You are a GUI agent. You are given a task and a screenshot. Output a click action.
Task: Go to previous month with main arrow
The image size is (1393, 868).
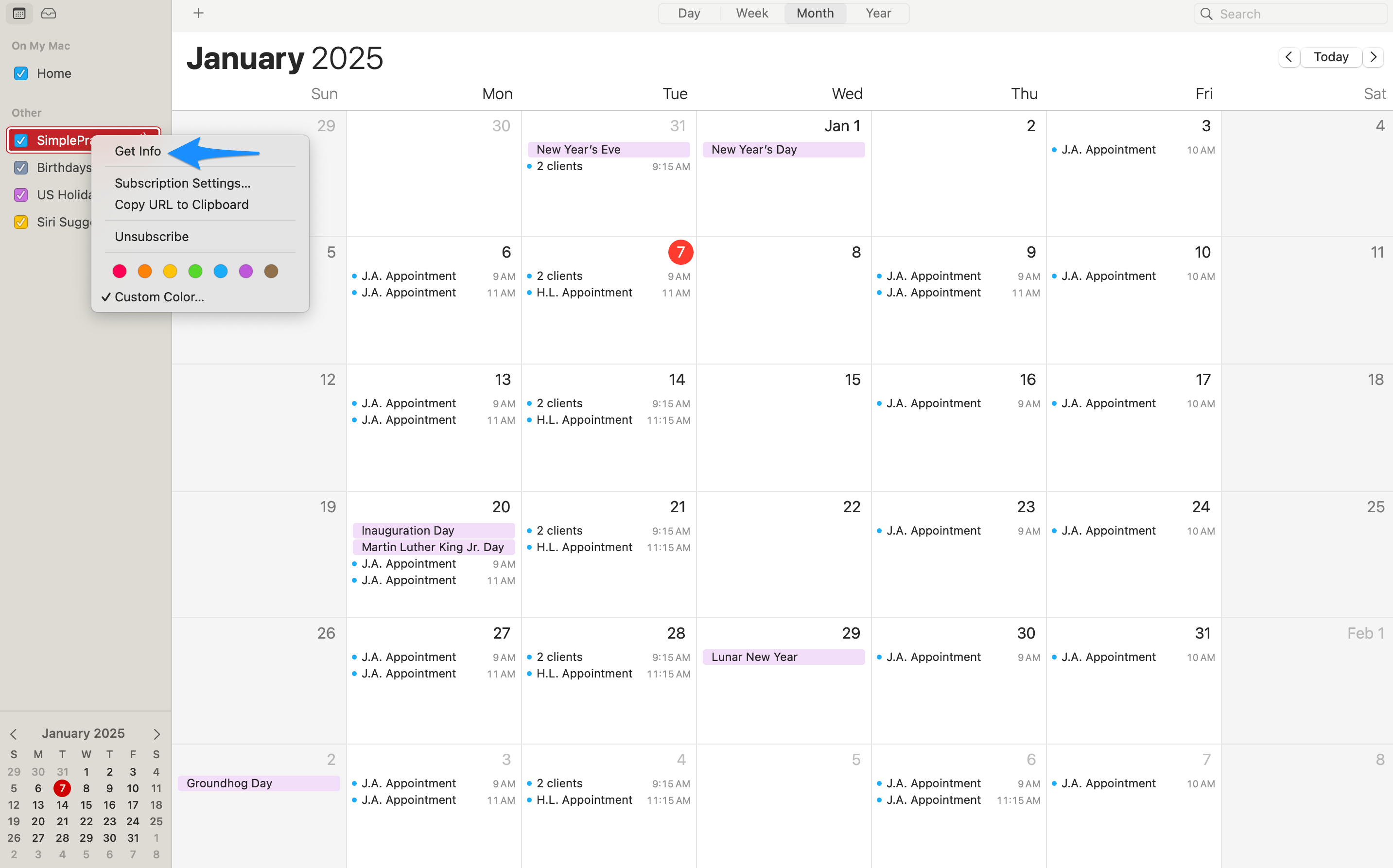tap(1289, 57)
